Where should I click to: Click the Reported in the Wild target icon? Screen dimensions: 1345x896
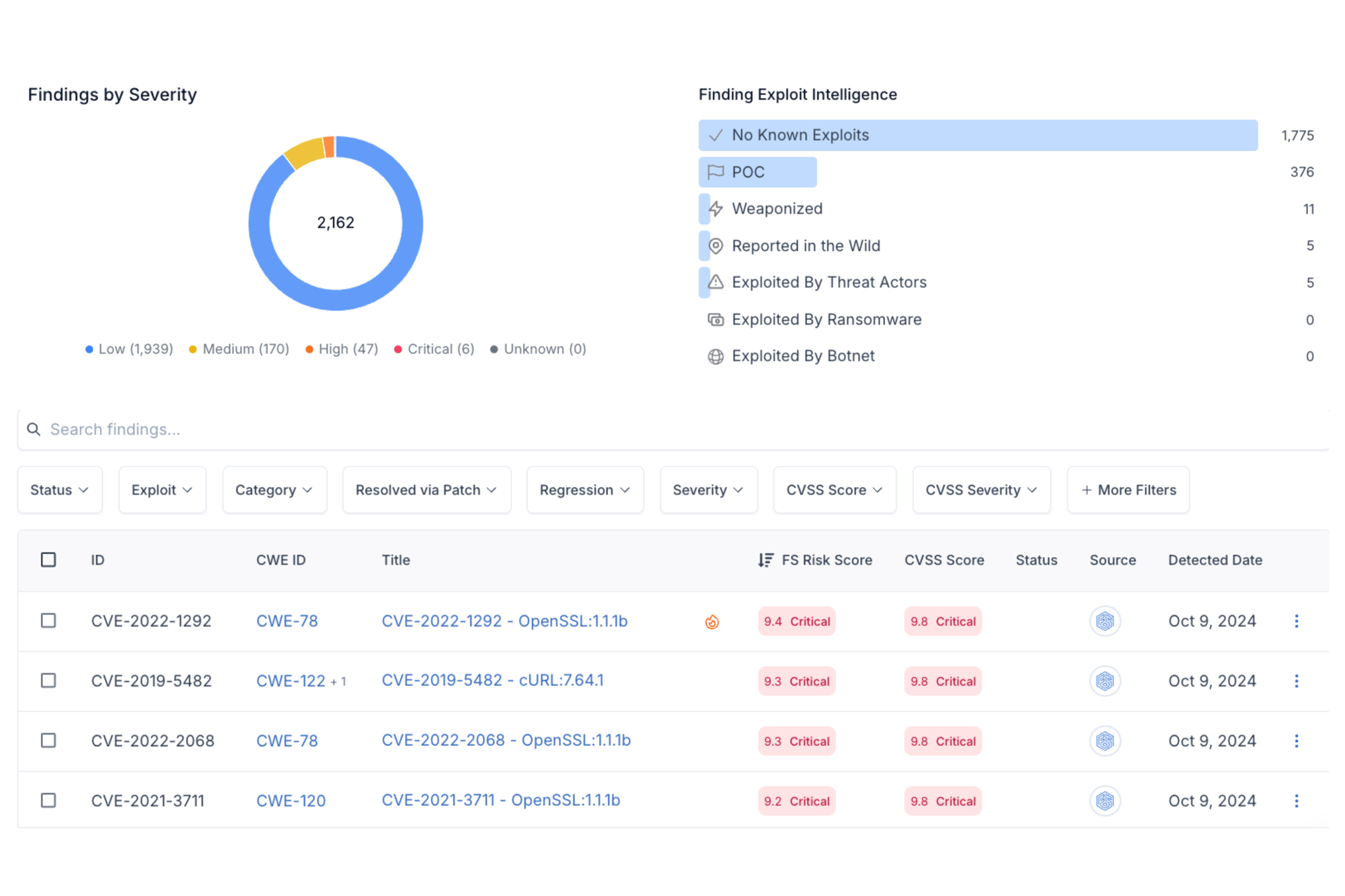[x=714, y=246]
